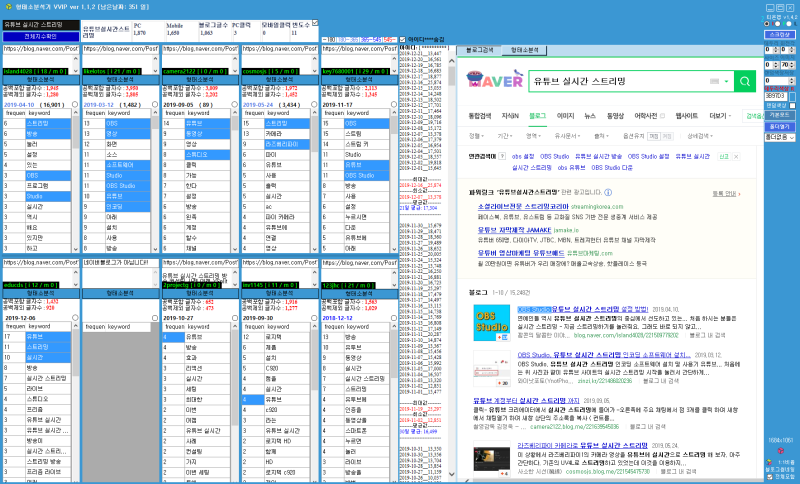Open the '유튜브 실시간 방송' related search link
Screen dimensions: 800x484
598,157
